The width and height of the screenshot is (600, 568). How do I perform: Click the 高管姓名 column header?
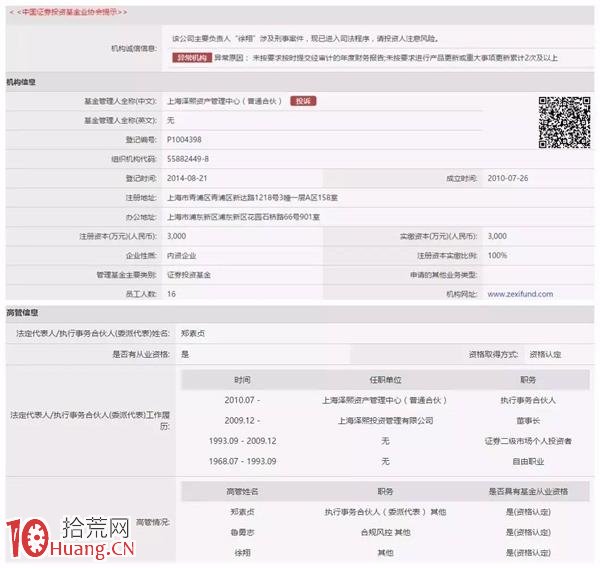242,491
